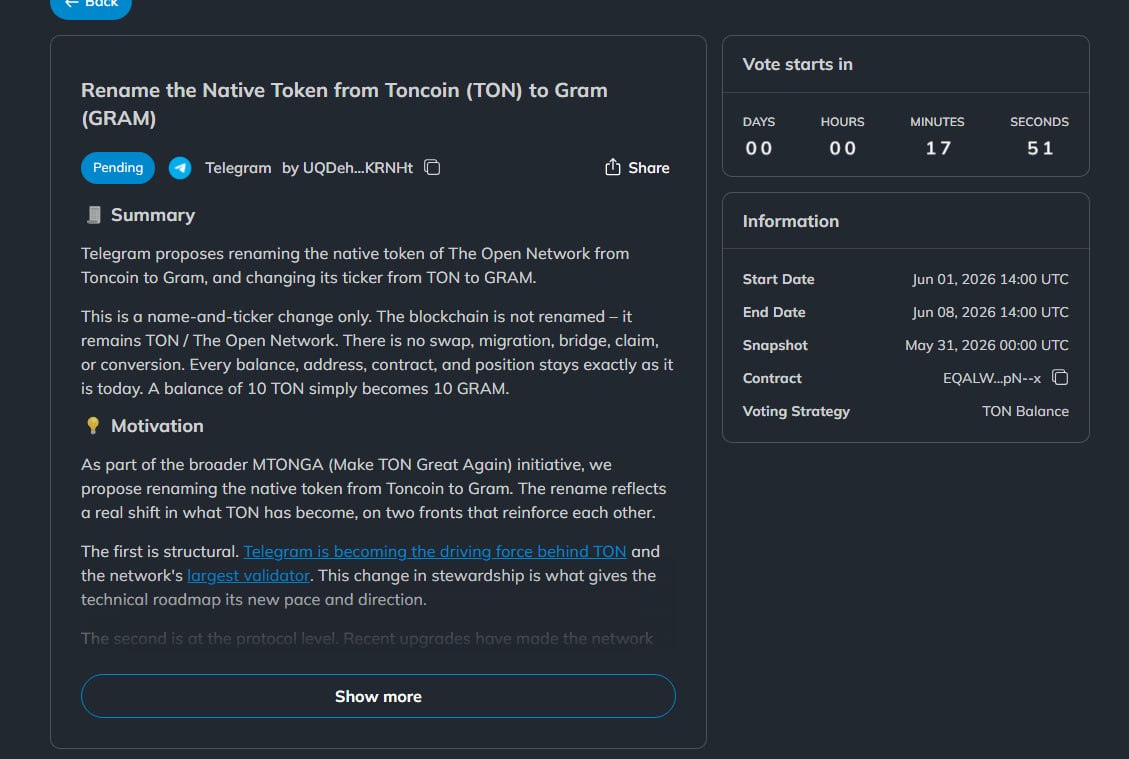The height and width of the screenshot is (759, 1129).
Task: Click the Snapshot value May 31, 2026
Action: [x=986, y=345]
